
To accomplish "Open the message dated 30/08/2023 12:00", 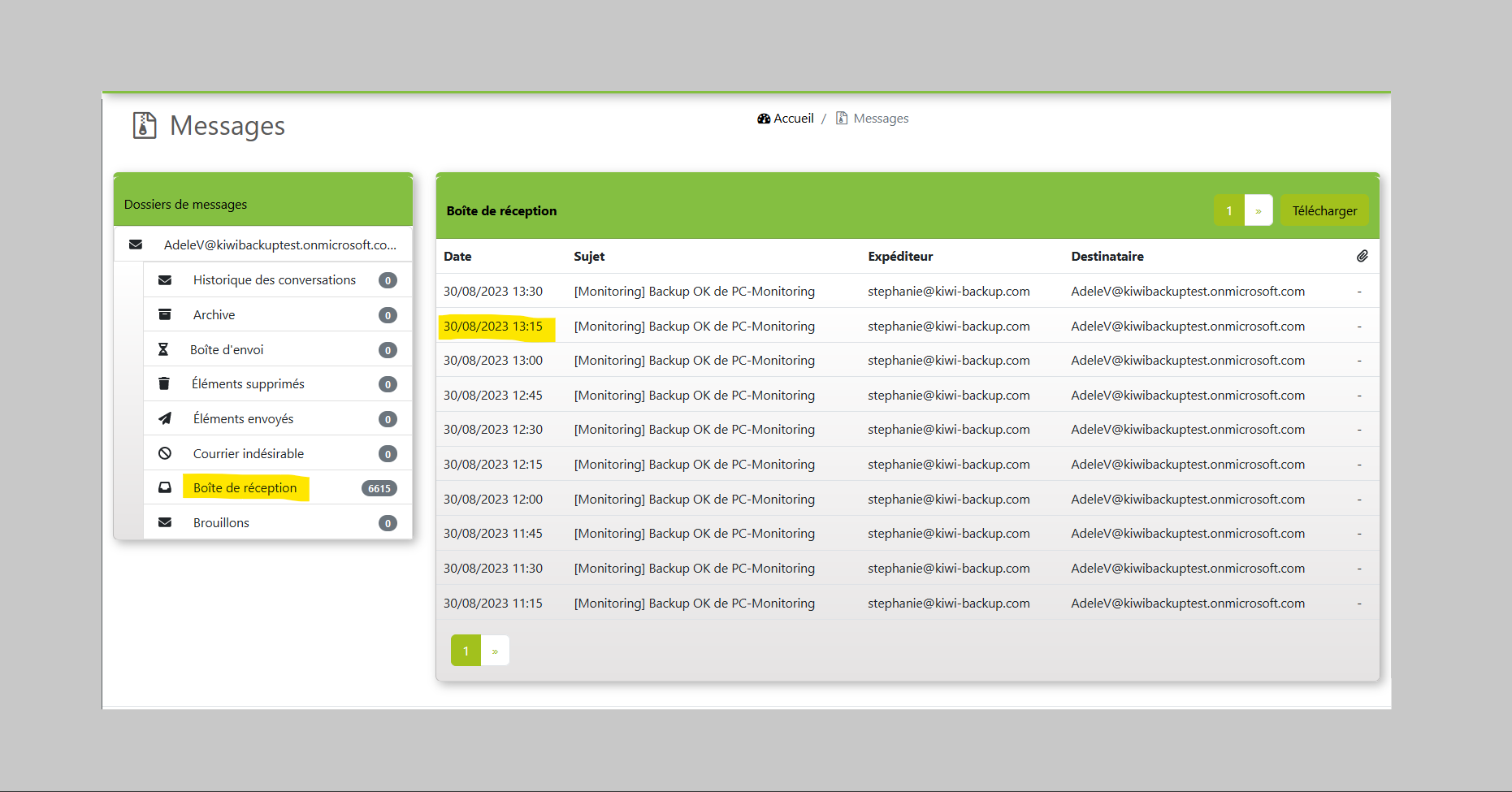I will 908,499.
